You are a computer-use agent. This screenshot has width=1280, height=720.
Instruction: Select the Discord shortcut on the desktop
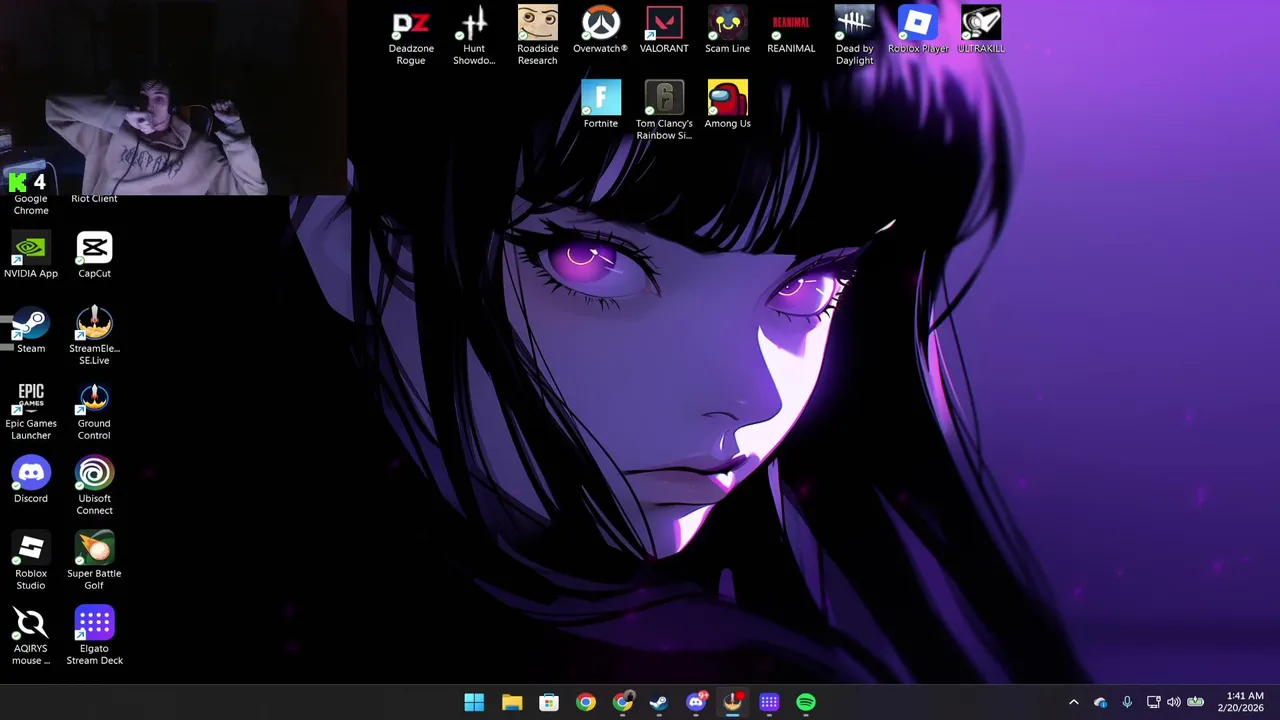click(x=31, y=480)
